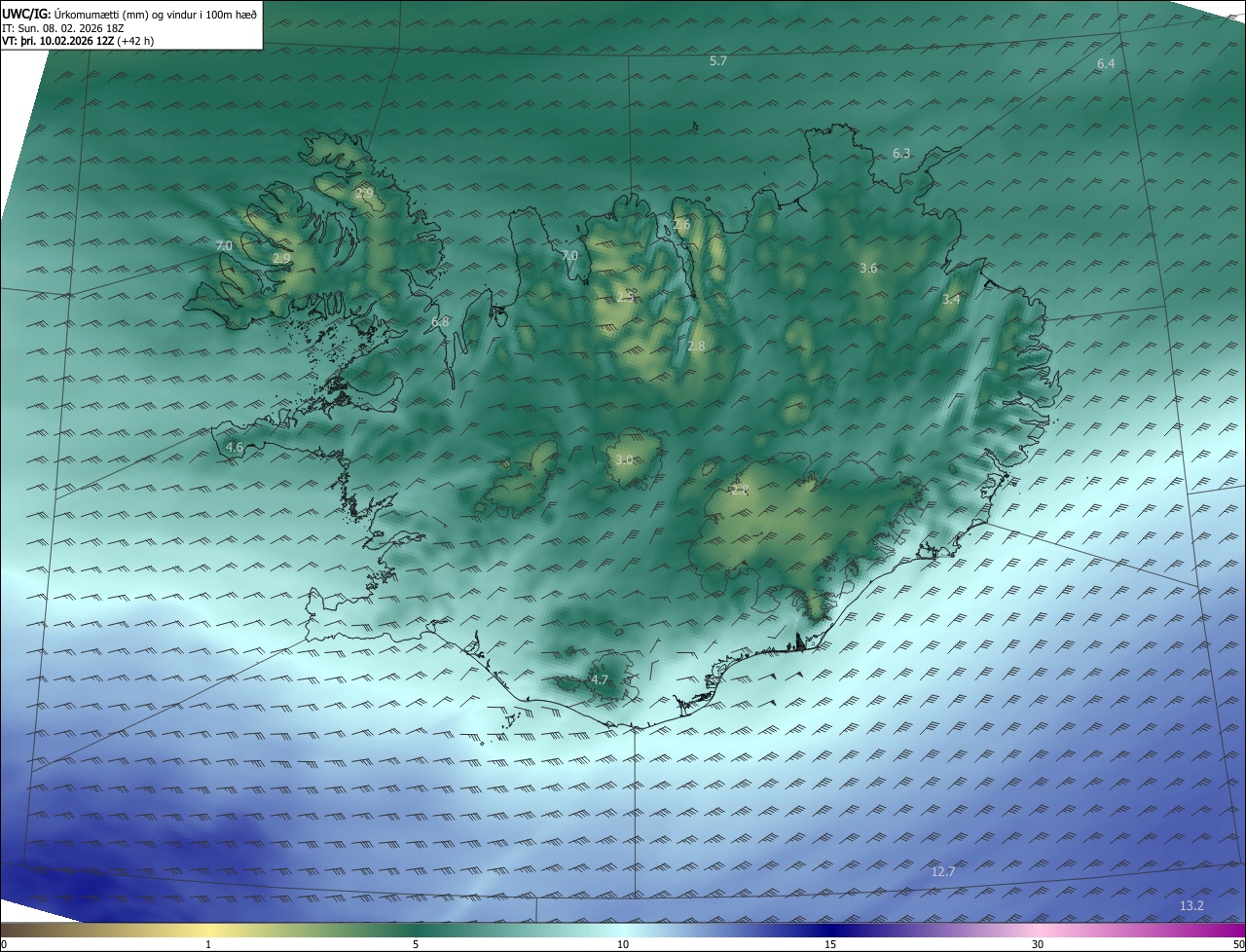
Task: Click the 13.2 value label
Action: (1191, 905)
